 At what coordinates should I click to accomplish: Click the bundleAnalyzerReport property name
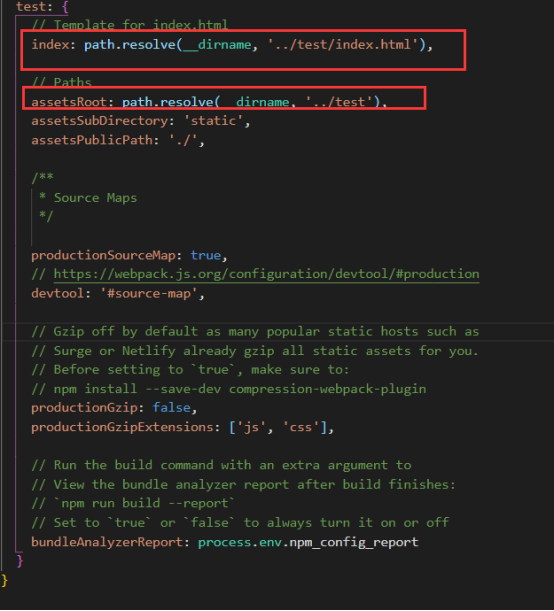107,542
